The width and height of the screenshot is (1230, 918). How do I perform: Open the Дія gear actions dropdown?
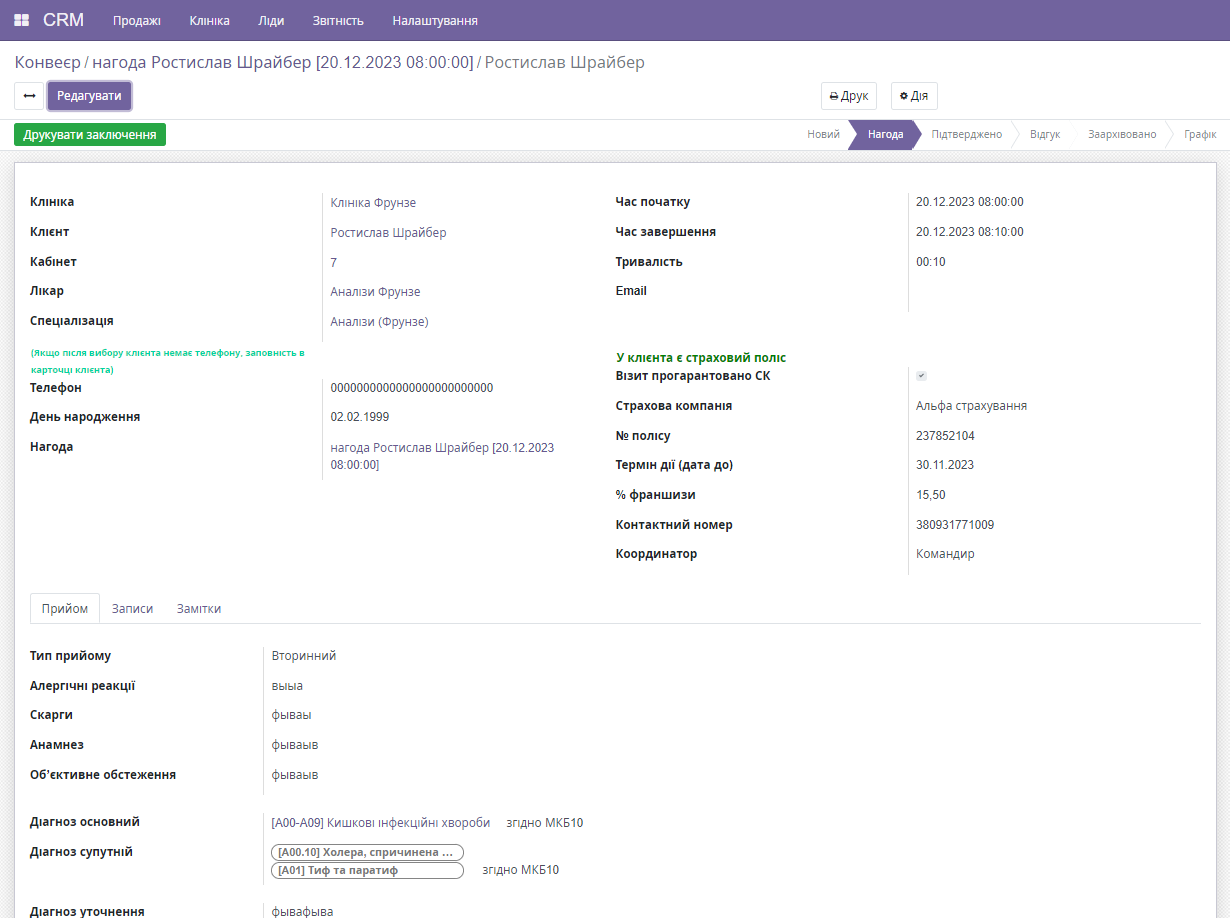point(913,96)
